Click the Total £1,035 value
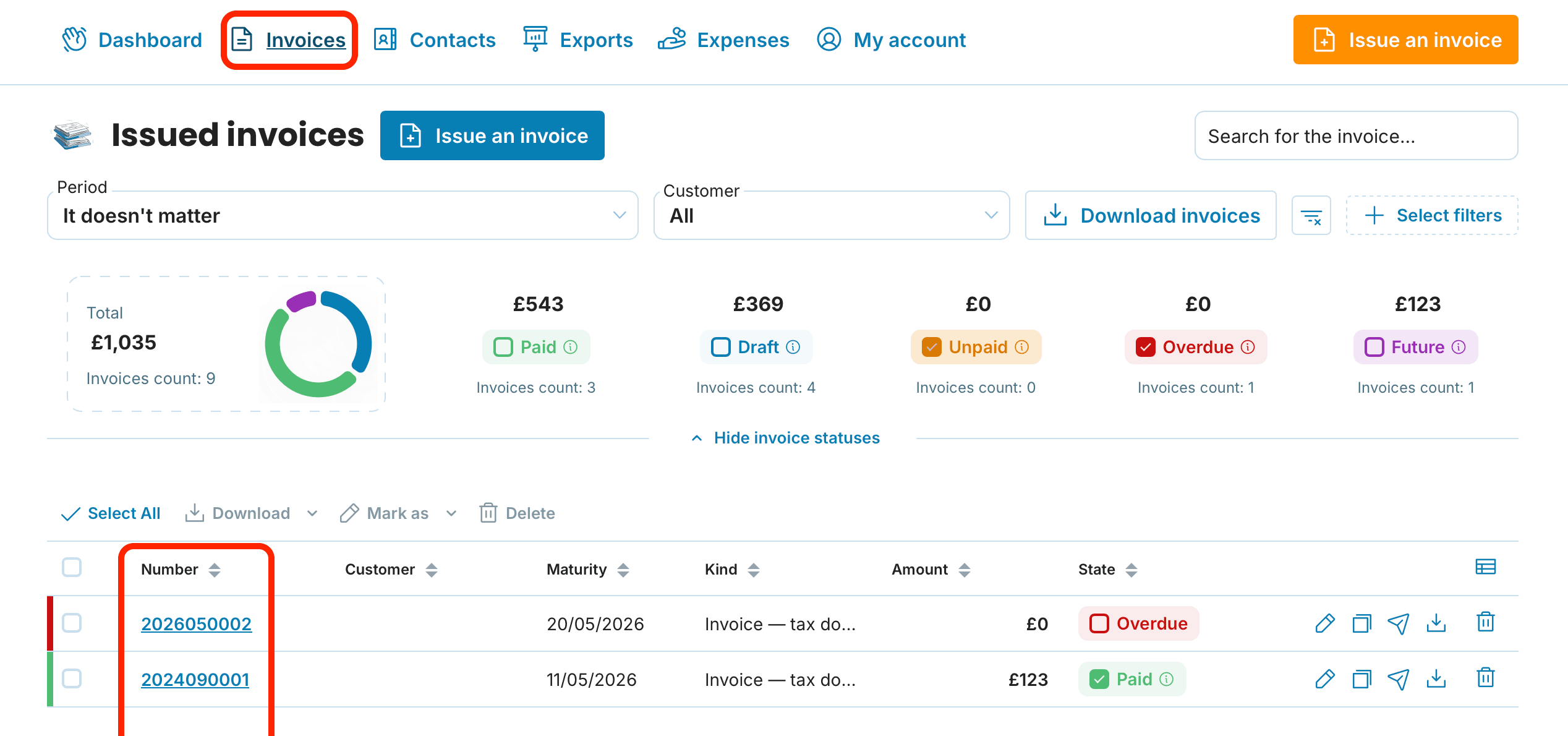 [124, 342]
